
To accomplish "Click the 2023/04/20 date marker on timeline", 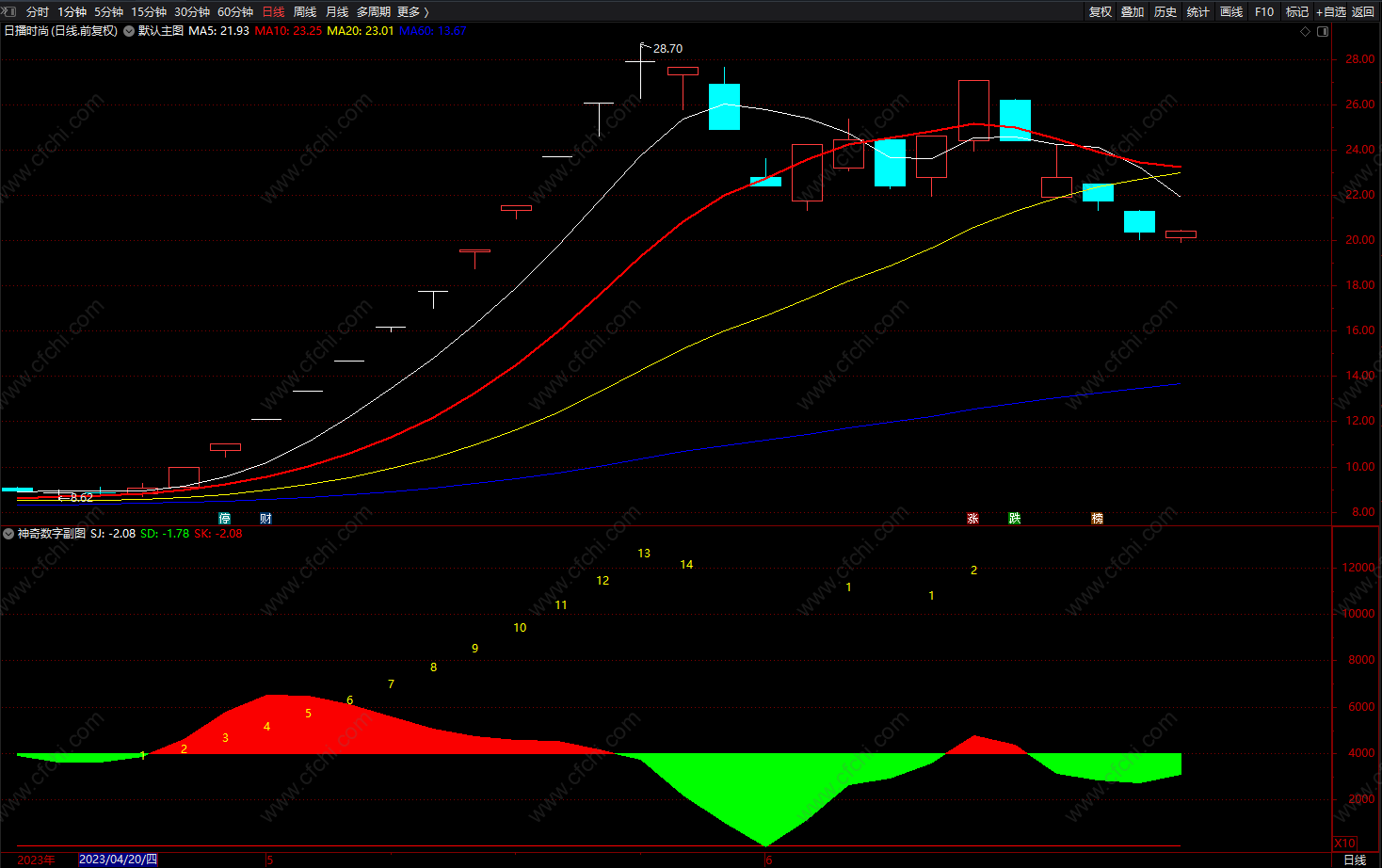I will click(x=118, y=860).
